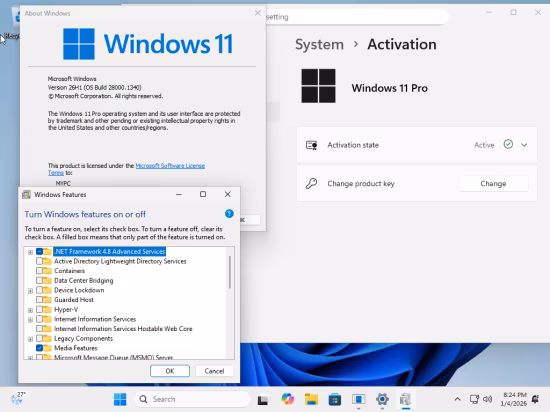
Task: Open the clock and date at 8:24 PM
Action: (x=514, y=399)
